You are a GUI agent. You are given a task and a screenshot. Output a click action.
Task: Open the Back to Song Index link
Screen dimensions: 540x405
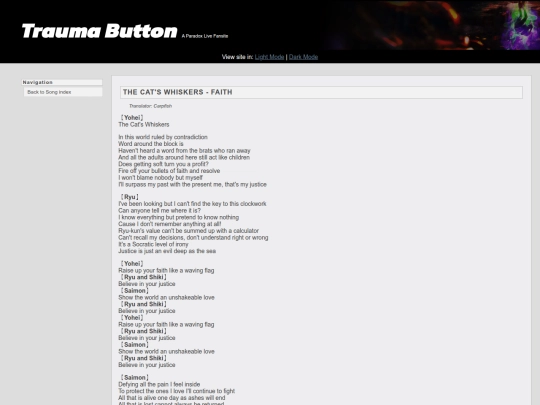point(49,92)
